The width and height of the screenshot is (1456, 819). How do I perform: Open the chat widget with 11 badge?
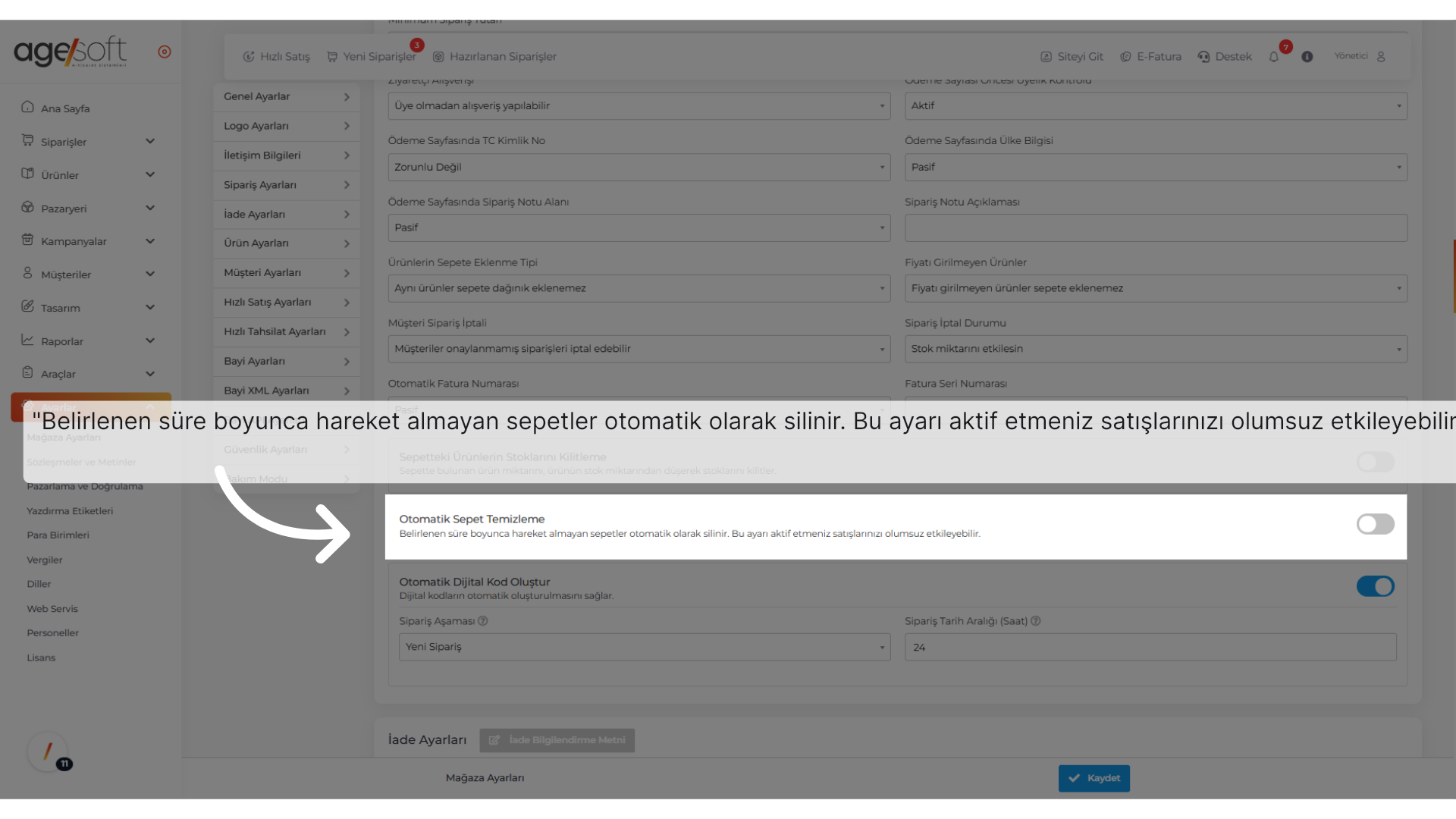(x=49, y=752)
